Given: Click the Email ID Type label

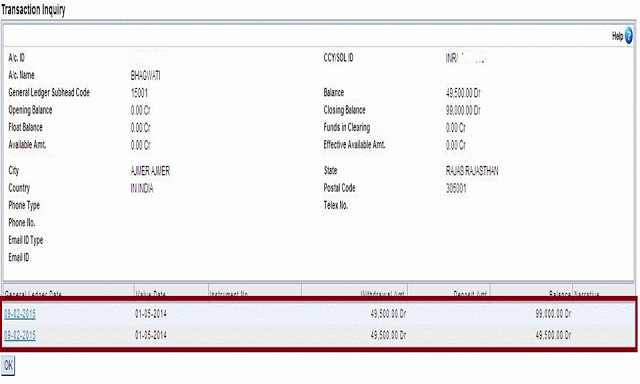Looking at the screenshot, I should pyautogui.click(x=26, y=240).
